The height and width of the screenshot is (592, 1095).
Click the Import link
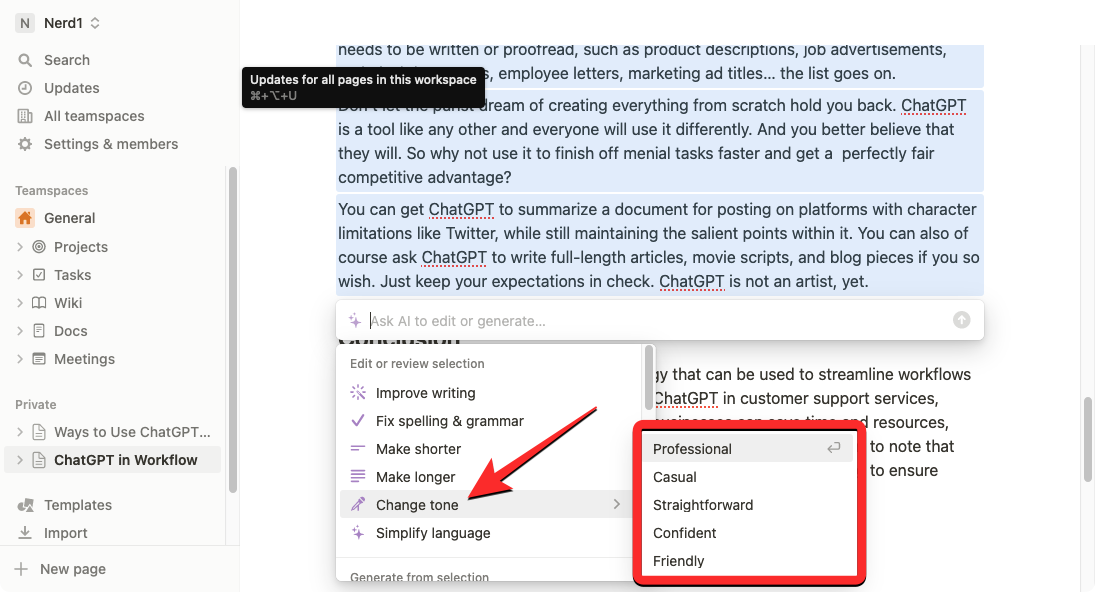[x=66, y=533]
